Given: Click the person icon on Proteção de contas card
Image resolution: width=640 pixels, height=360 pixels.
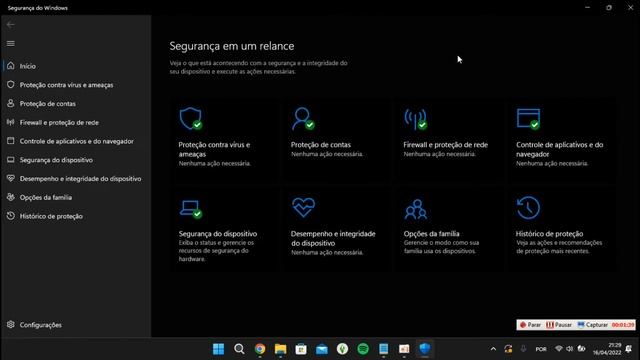Looking at the screenshot, I should click(x=303, y=119).
